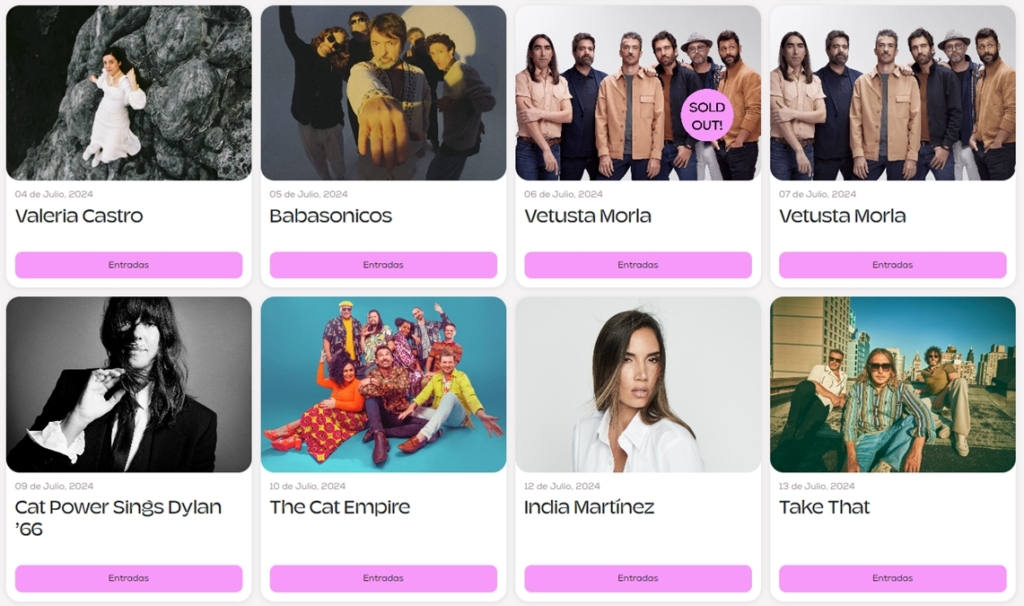Select Take That rooftop photo

[x=893, y=385]
